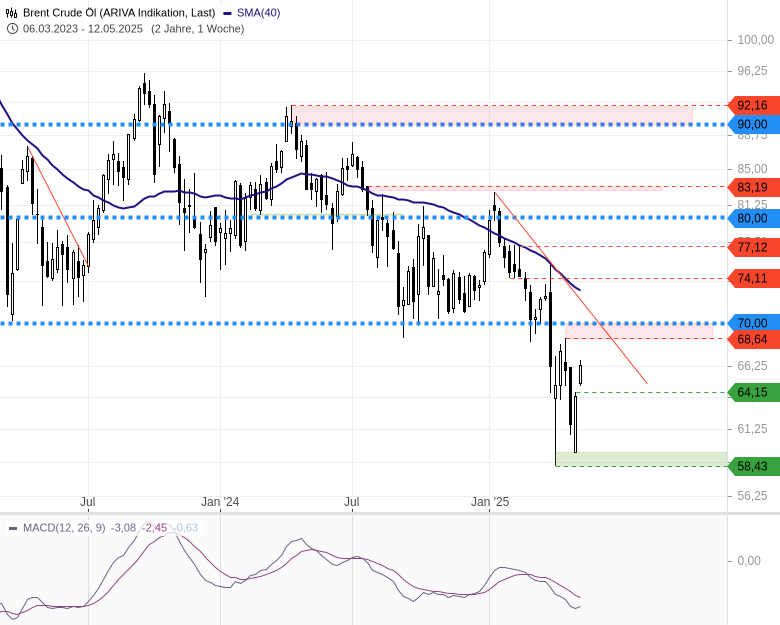
Task: Click the 83,19 red resistance price tag
Action: click(x=753, y=188)
